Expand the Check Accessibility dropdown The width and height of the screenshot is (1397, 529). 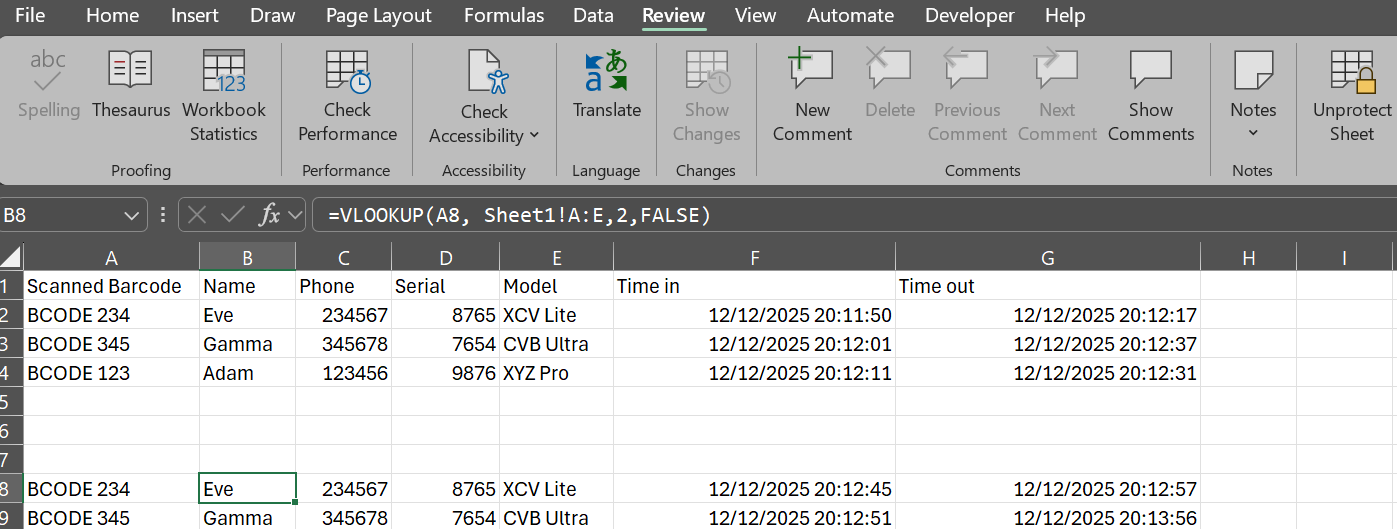[x=533, y=135]
